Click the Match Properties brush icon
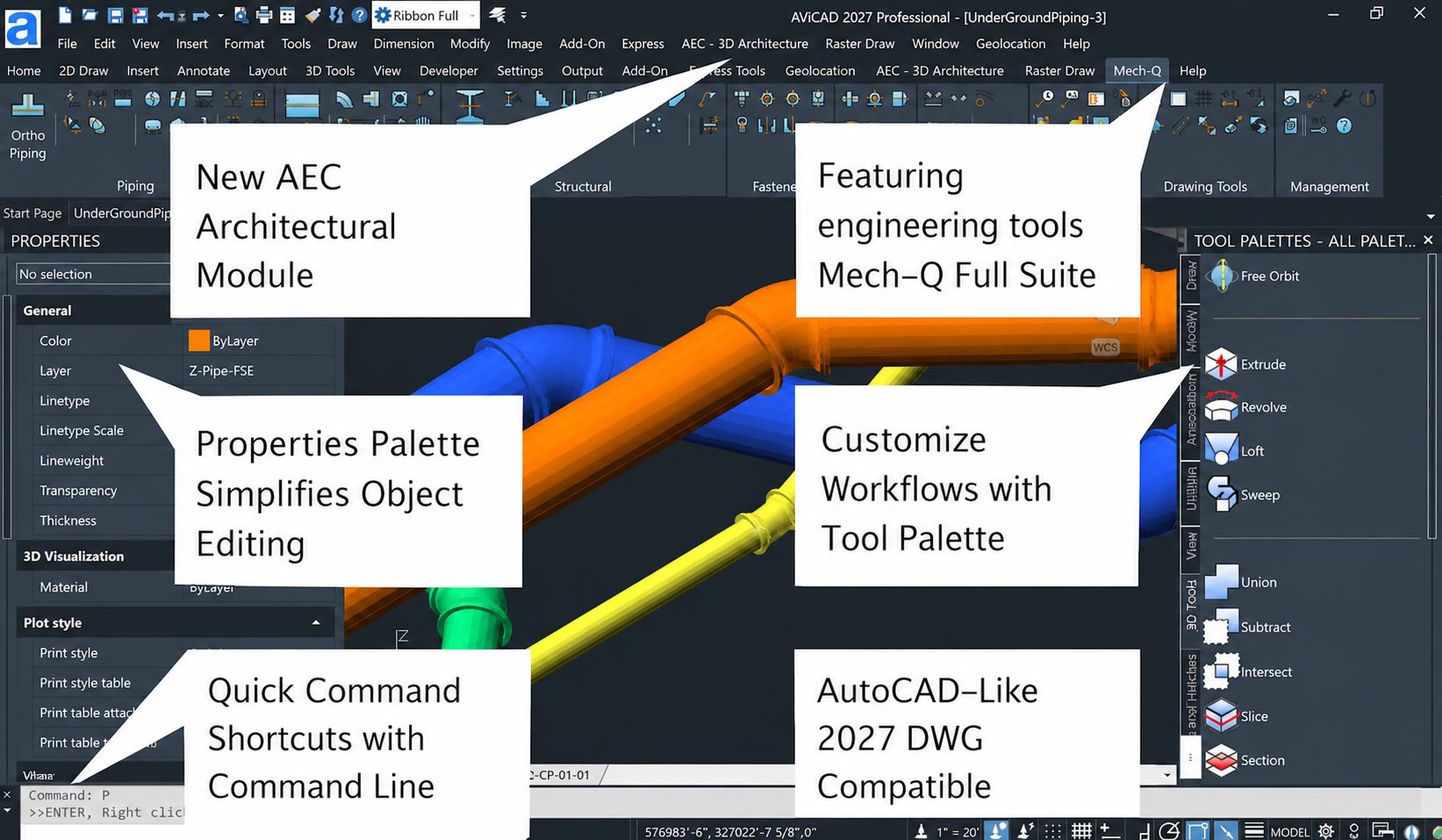Image resolution: width=1442 pixels, height=840 pixels. (x=313, y=15)
